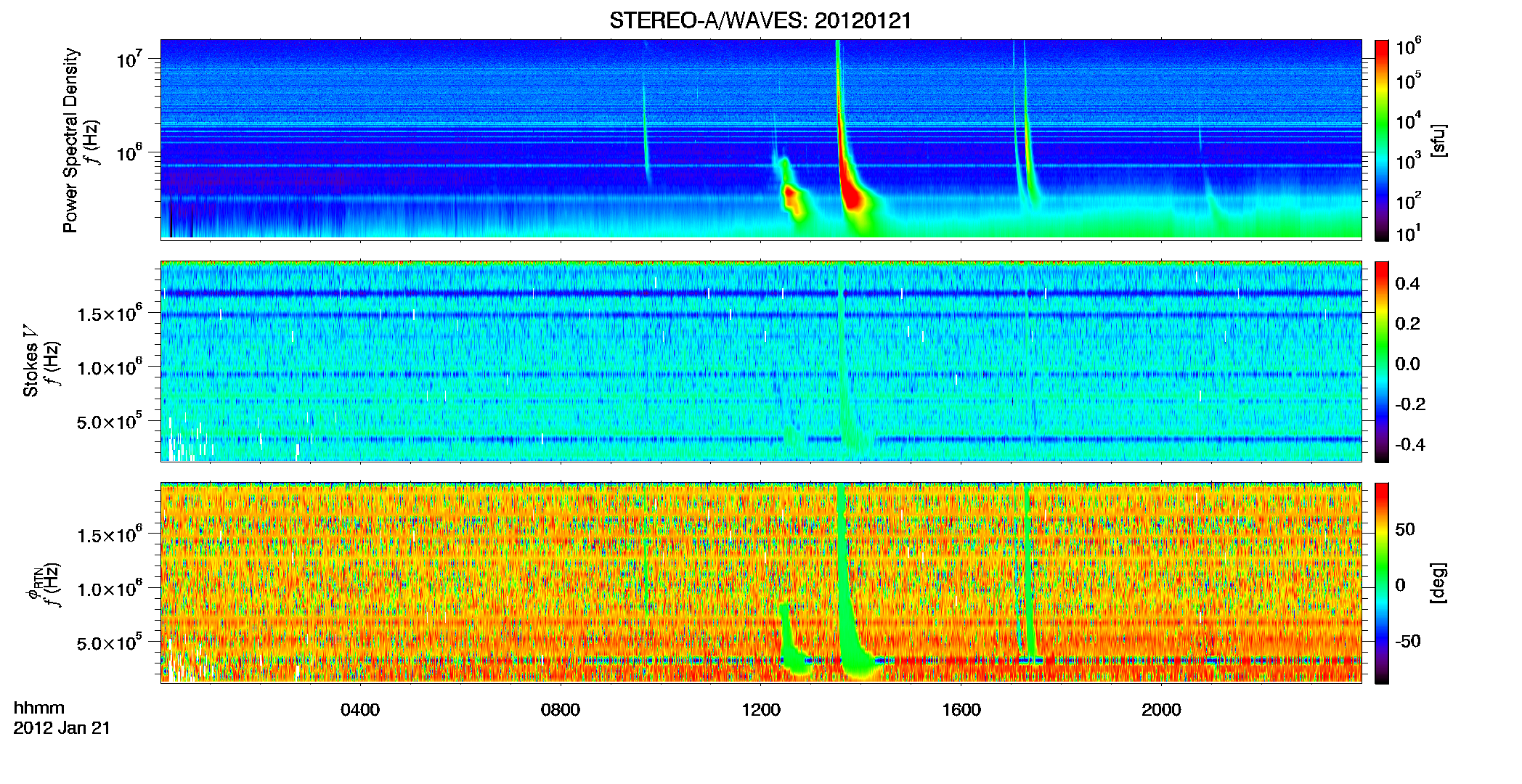
Task: Click the Stokes V axis label
Action: tap(30, 361)
